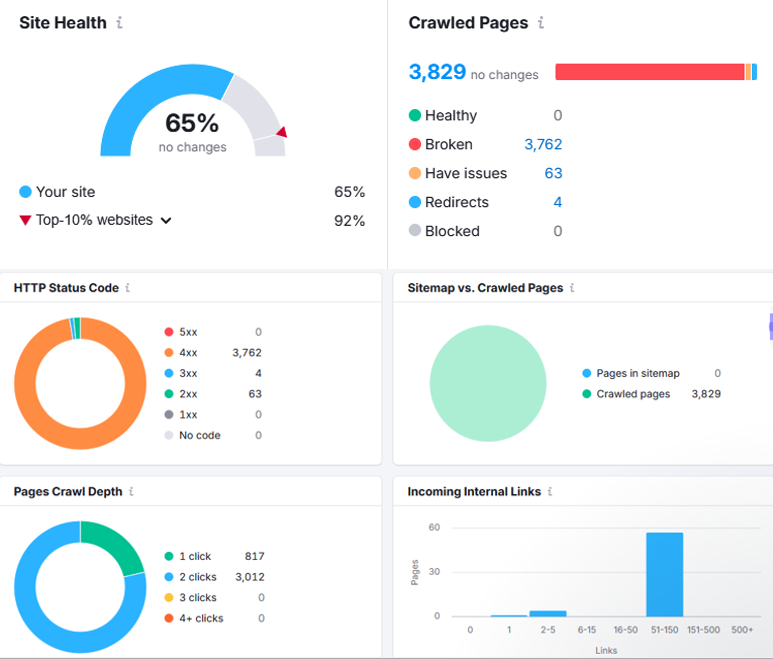Select the 51-150 links bar in chart
Screen dimensions: 773x659
pos(664,575)
